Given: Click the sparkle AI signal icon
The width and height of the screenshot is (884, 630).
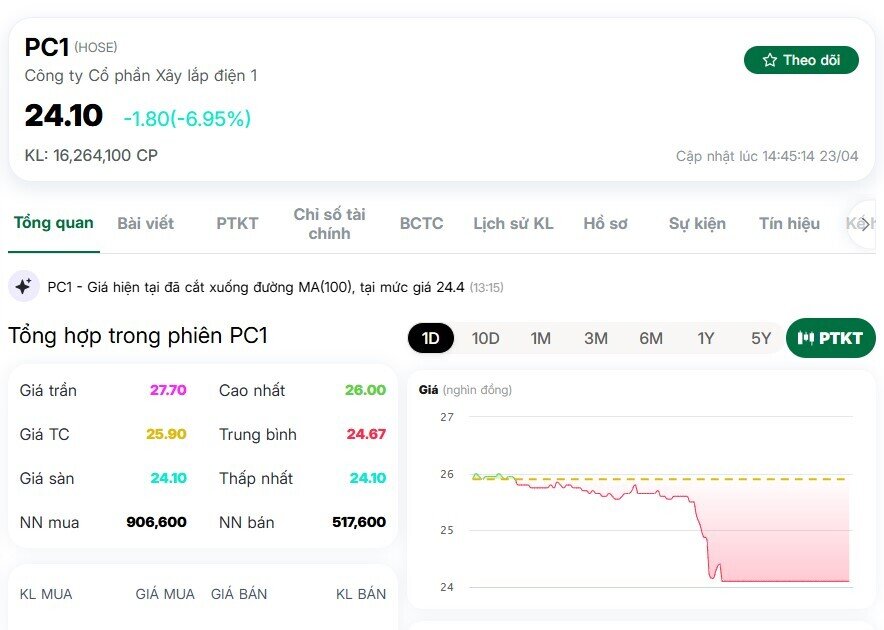Looking at the screenshot, I should [x=24, y=287].
